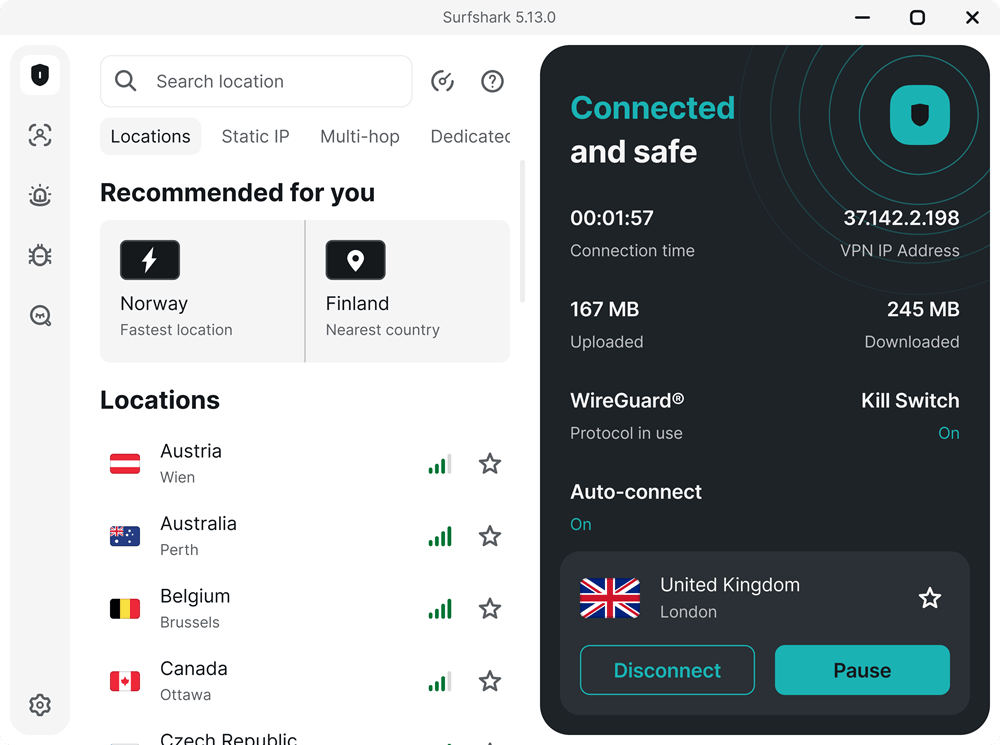Image resolution: width=1000 pixels, height=745 pixels.
Task: Close the Surfshark window
Action: click(972, 17)
